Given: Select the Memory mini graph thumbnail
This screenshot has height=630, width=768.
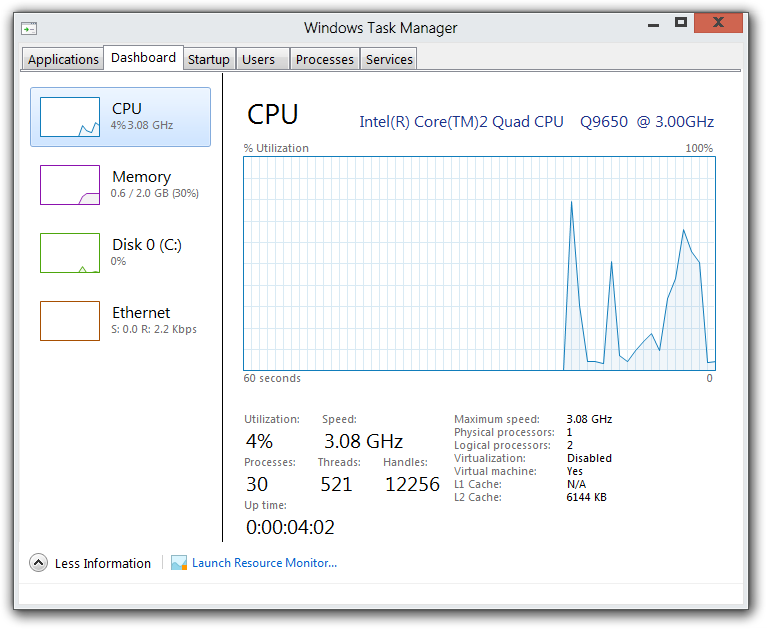Looking at the screenshot, I should pyautogui.click(x=70, y=185).
